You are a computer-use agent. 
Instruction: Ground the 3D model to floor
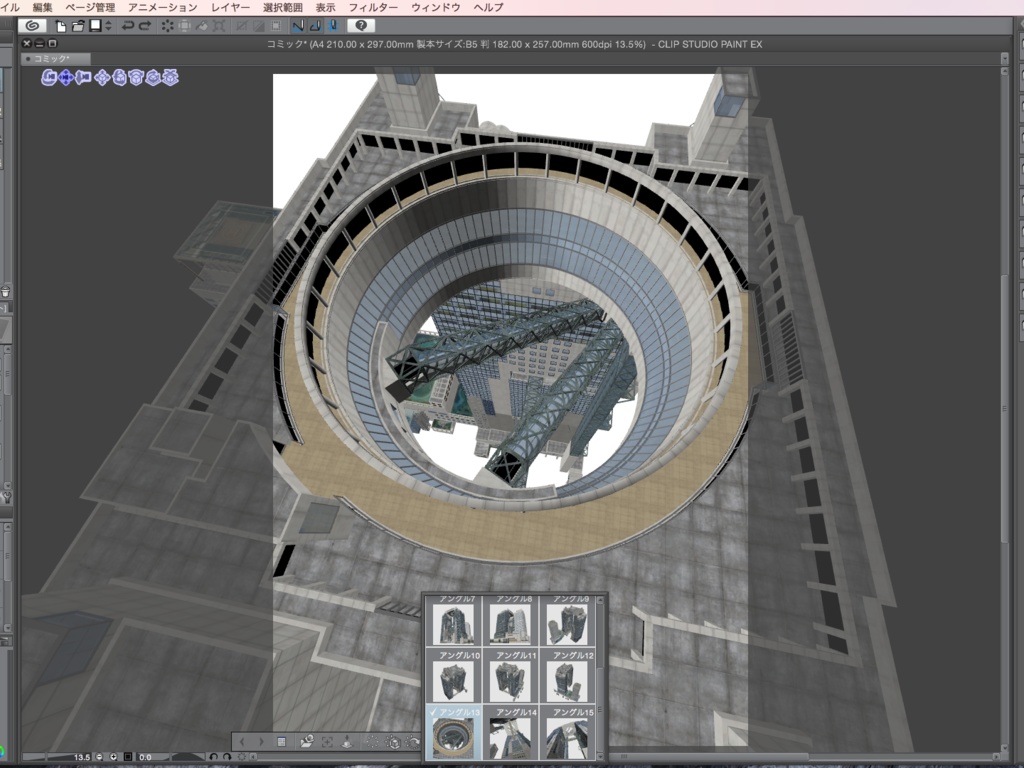tap(347, 742)
